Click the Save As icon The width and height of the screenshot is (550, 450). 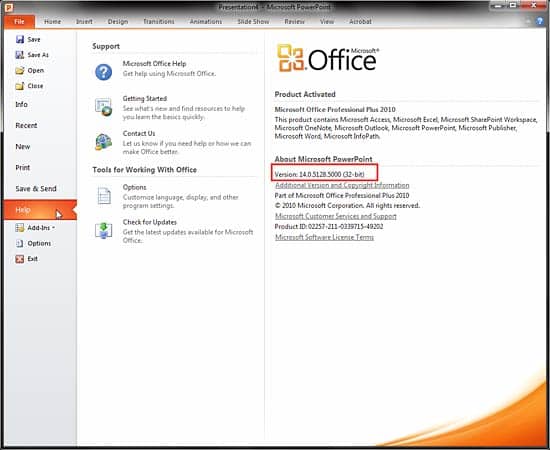click(20, 55)
